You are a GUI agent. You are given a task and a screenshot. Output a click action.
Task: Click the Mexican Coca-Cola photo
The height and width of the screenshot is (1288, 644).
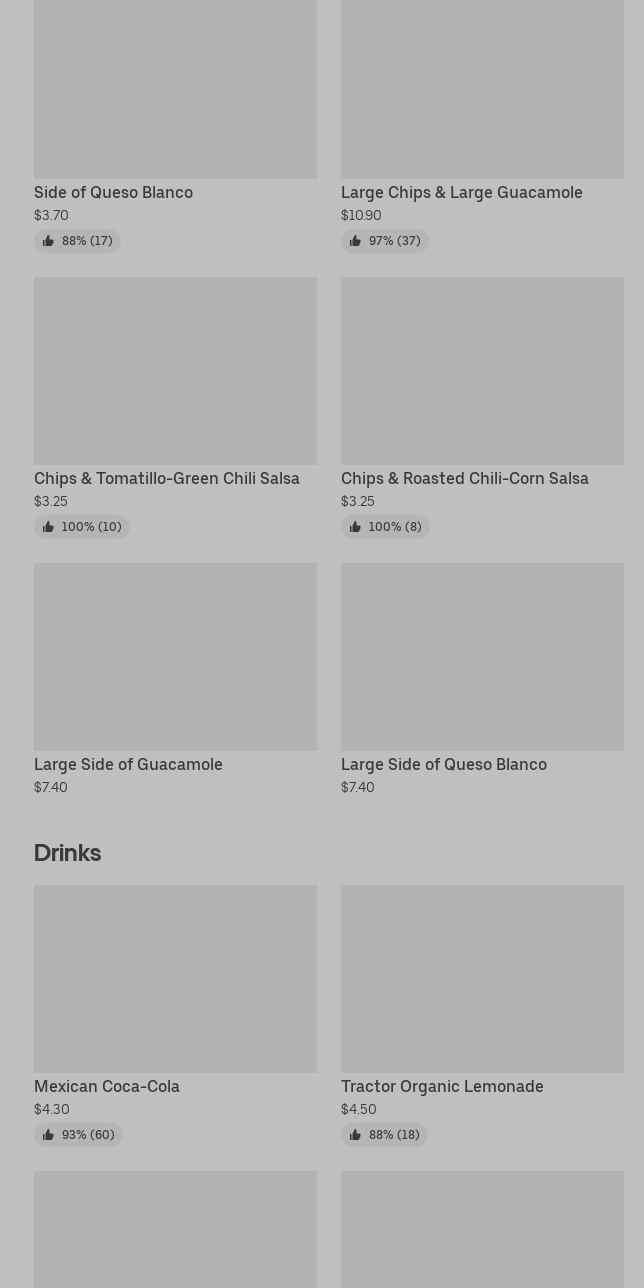pos(175,978)
